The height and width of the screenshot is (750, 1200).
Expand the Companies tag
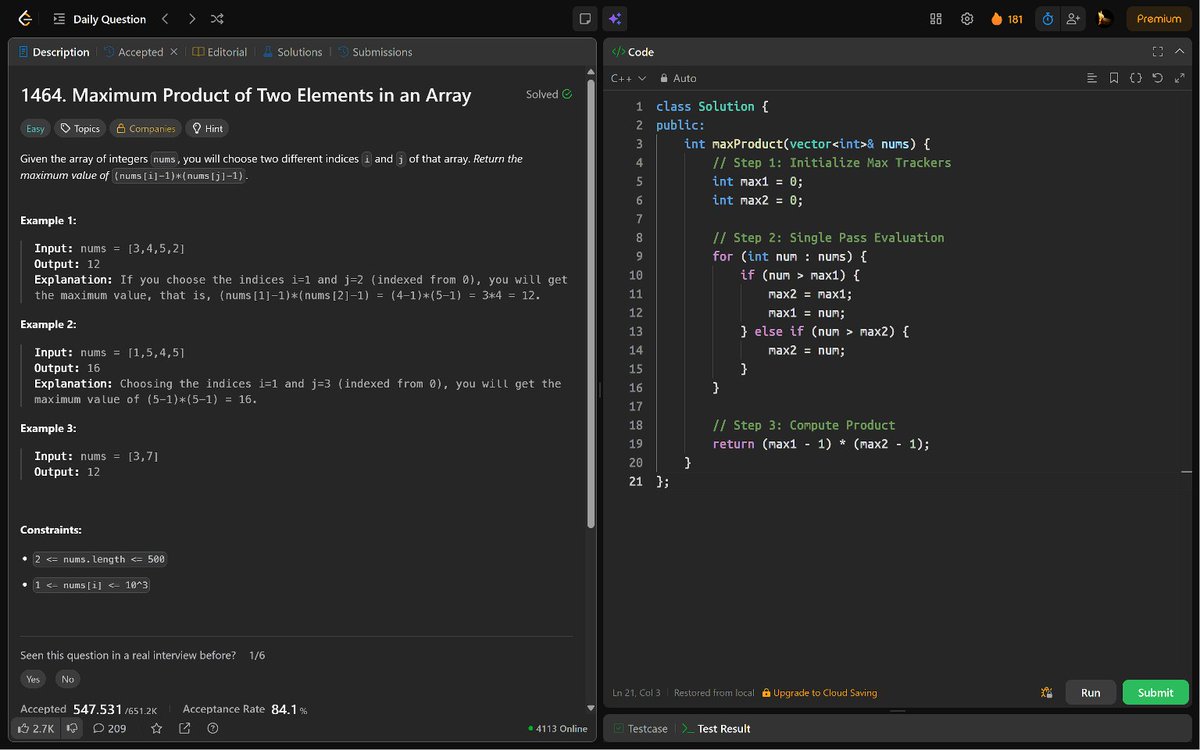(x=145, y=128)
